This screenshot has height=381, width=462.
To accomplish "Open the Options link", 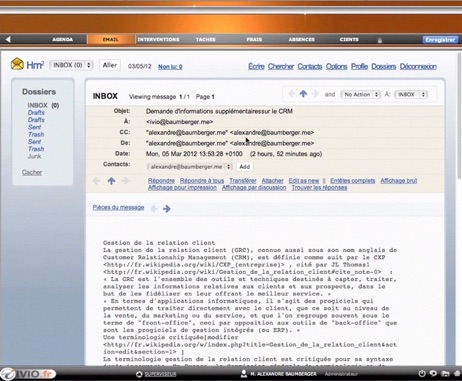I will [336, 66].
